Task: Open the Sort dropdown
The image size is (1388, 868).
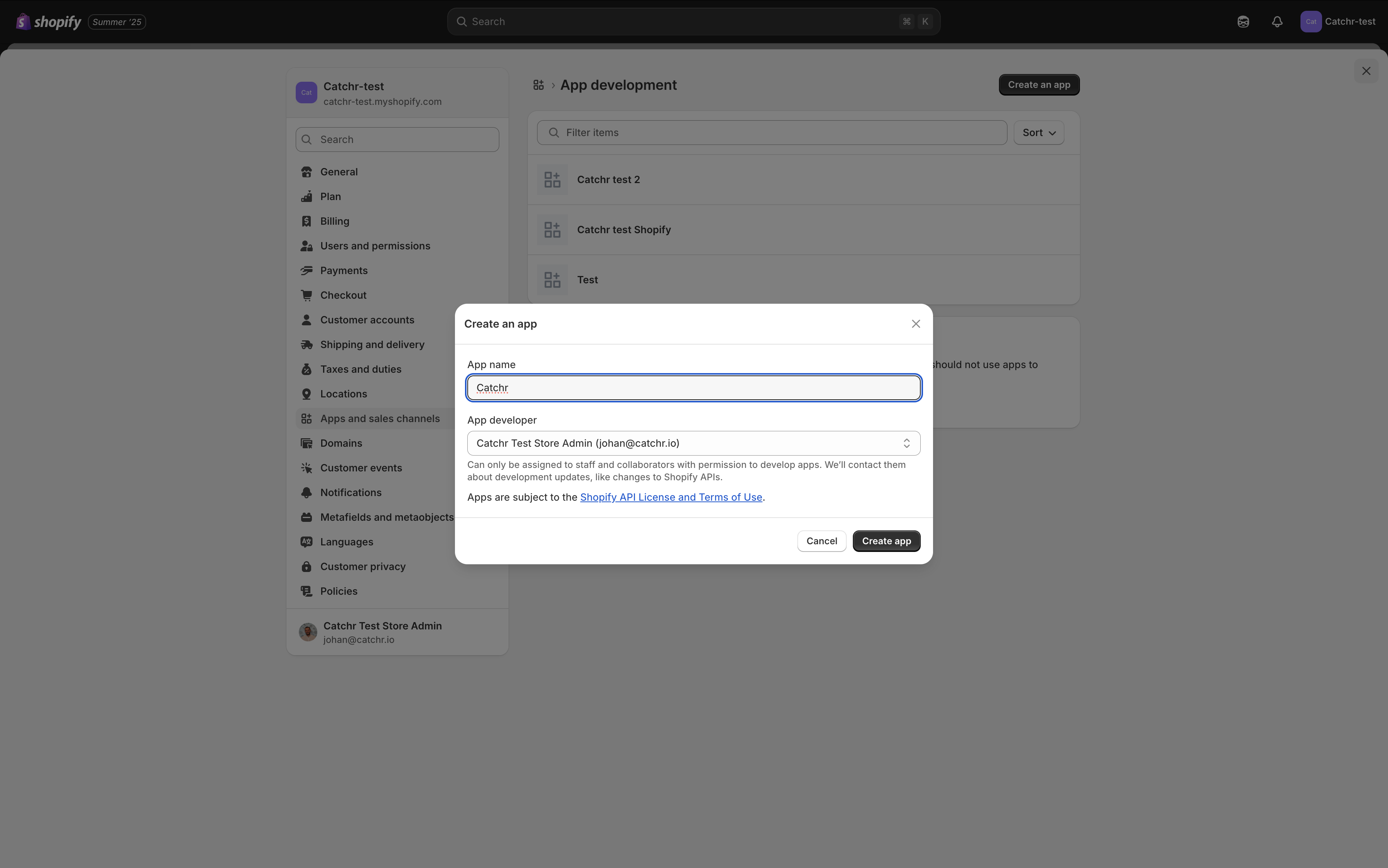Action: 1039,133
